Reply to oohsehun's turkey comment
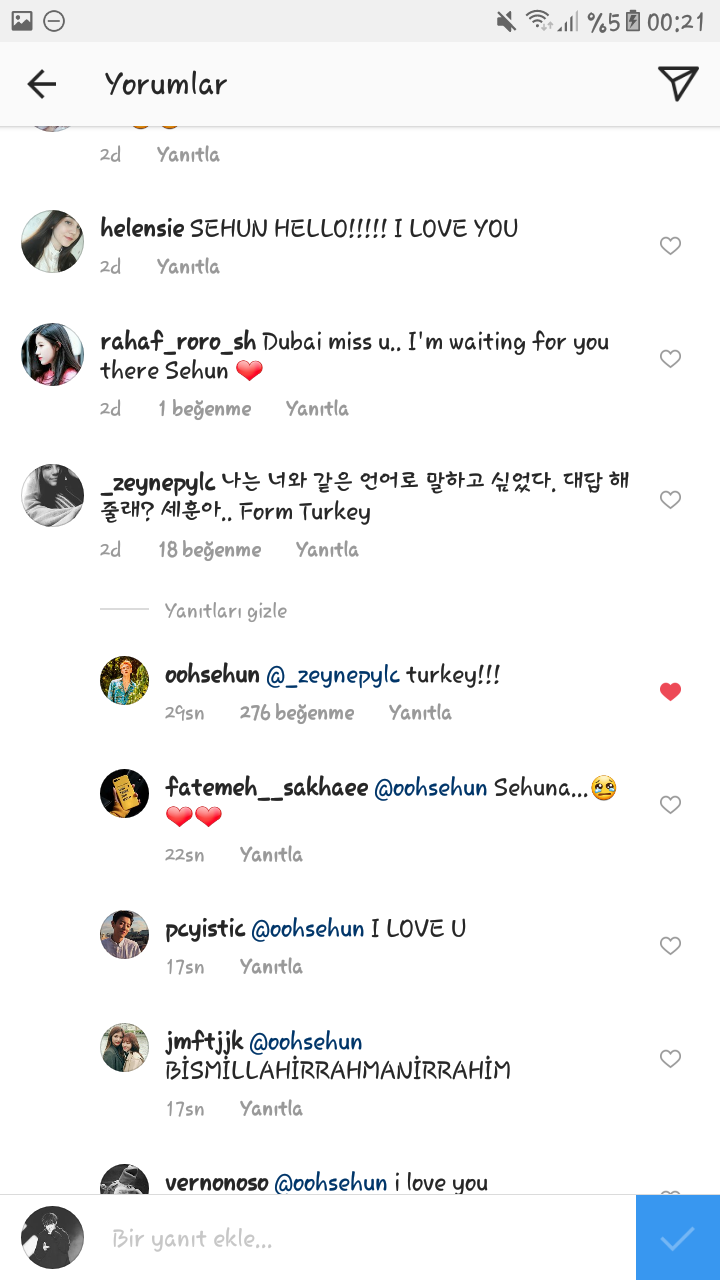720x1280 pixels. coord(420,713)
